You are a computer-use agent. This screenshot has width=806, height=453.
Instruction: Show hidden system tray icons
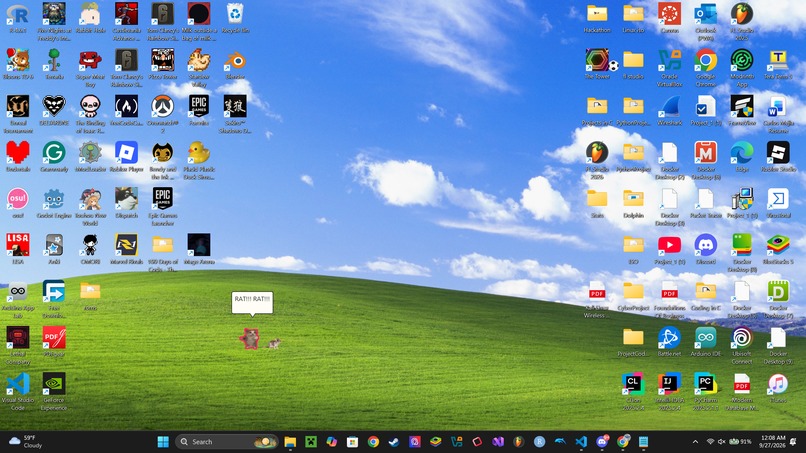pyautogui.click(x=695, y=442)
